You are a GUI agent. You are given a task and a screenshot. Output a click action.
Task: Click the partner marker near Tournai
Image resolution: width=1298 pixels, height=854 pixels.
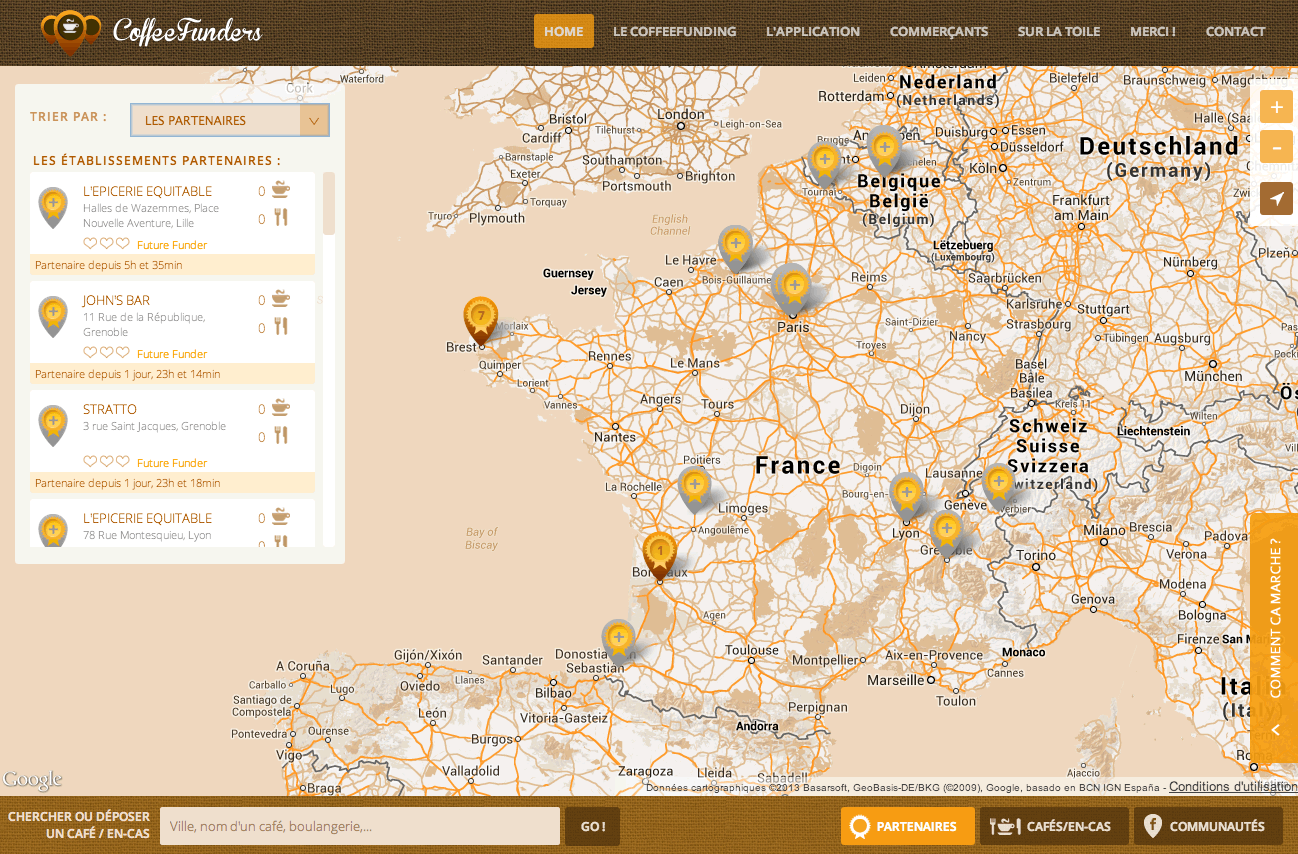pos(824,163)
